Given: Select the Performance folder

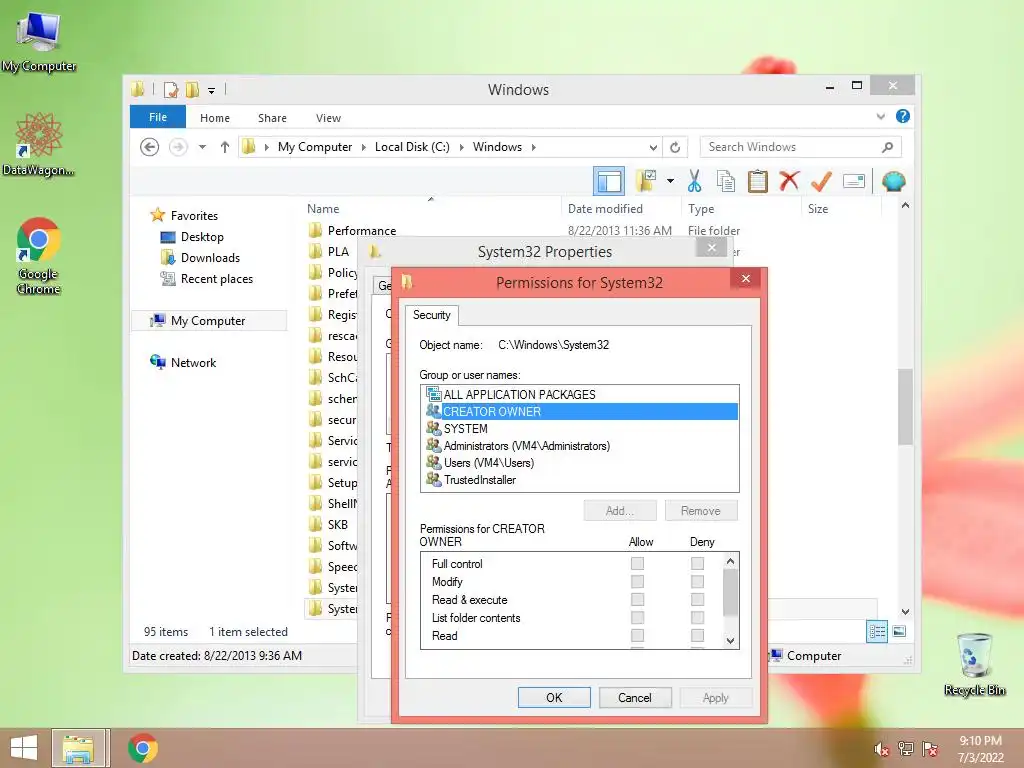Looking at the screenshot, I should click(x=362, y=231).
